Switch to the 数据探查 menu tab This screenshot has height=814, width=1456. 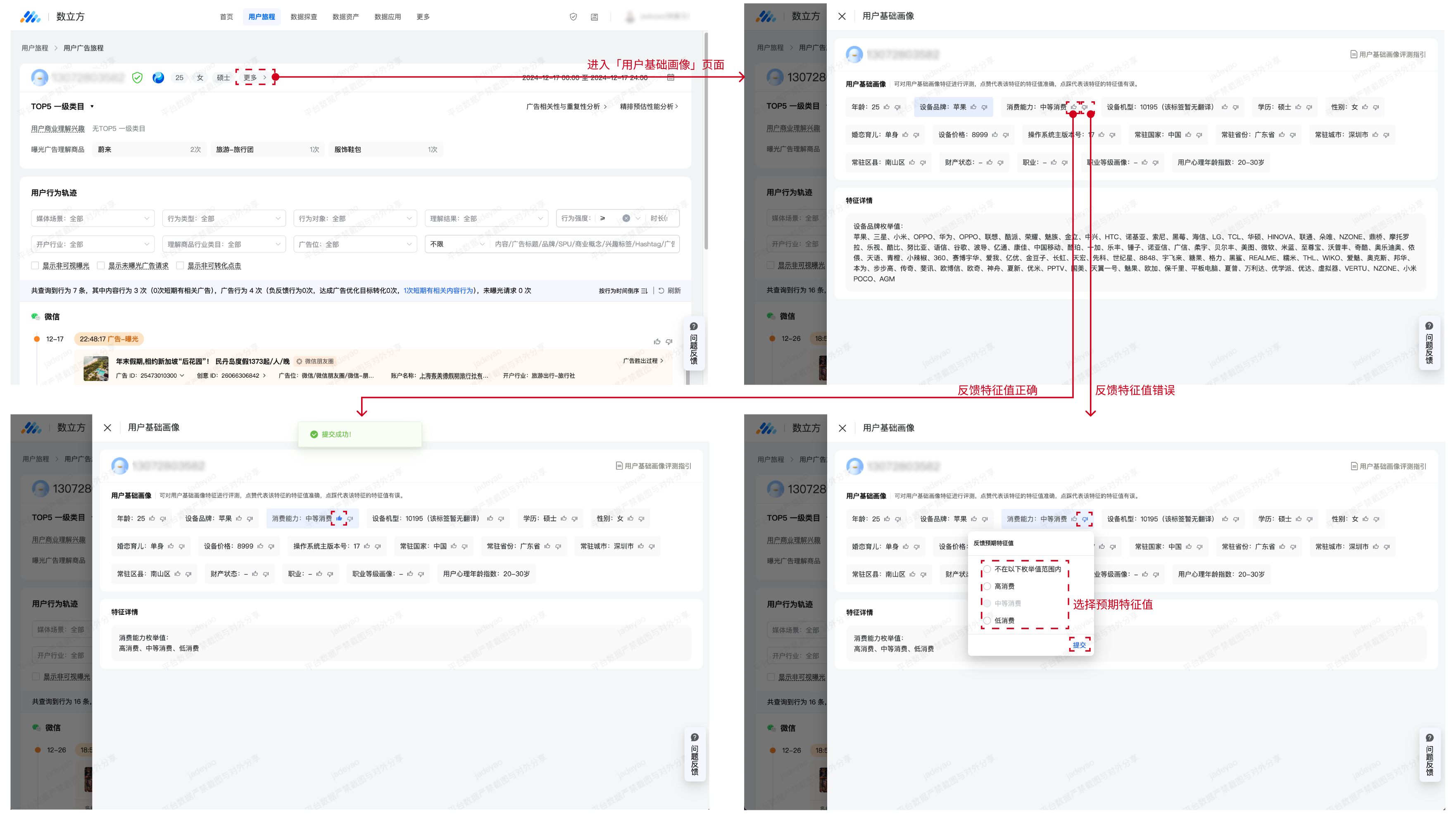[x=304, y=17]
